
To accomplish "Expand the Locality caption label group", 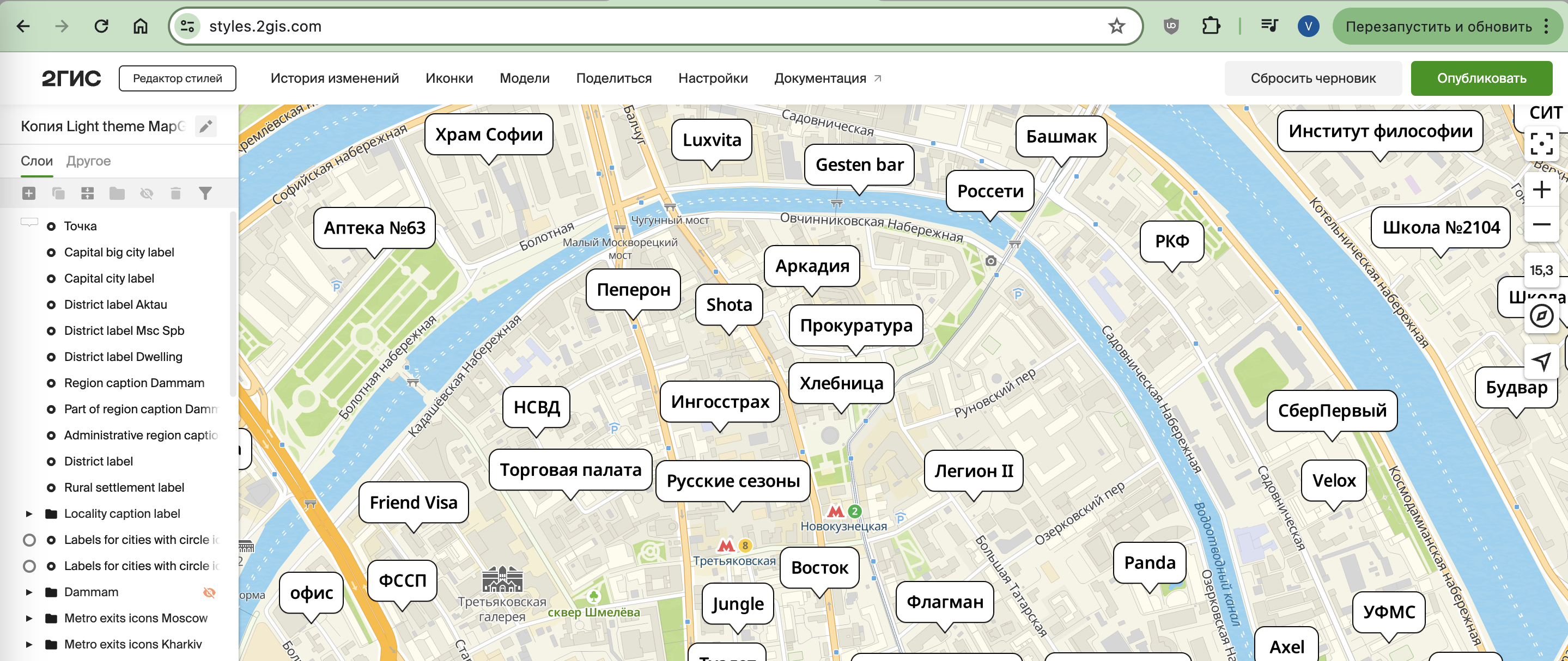I will coord(29,514).
